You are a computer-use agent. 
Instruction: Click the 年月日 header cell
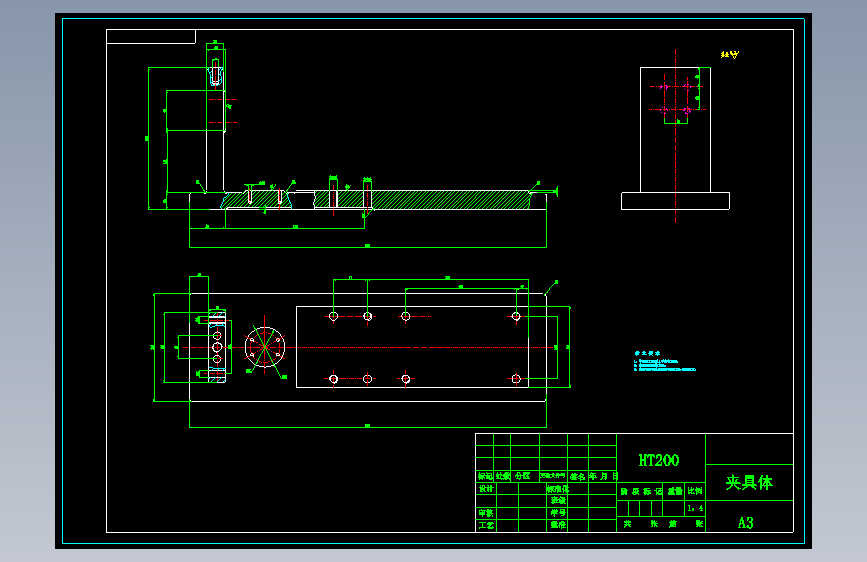click(x=603, y=476)
